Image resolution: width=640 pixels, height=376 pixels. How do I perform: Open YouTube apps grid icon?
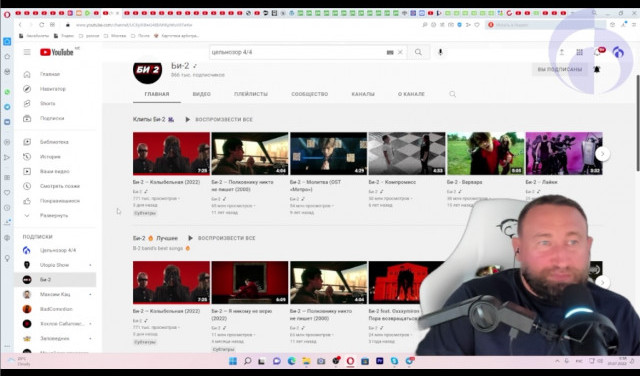pos(580,52)
